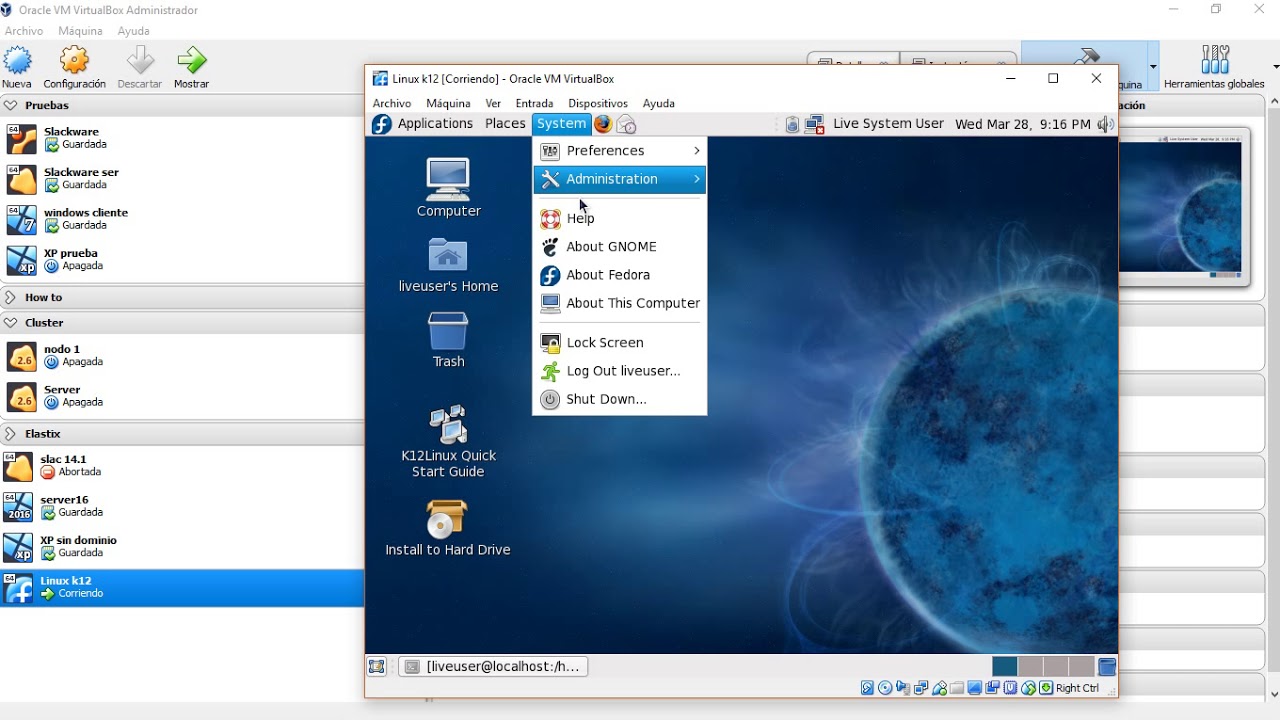Select About This Computer entry
The height and width of the screenshot is (720, 1280).
619,303
